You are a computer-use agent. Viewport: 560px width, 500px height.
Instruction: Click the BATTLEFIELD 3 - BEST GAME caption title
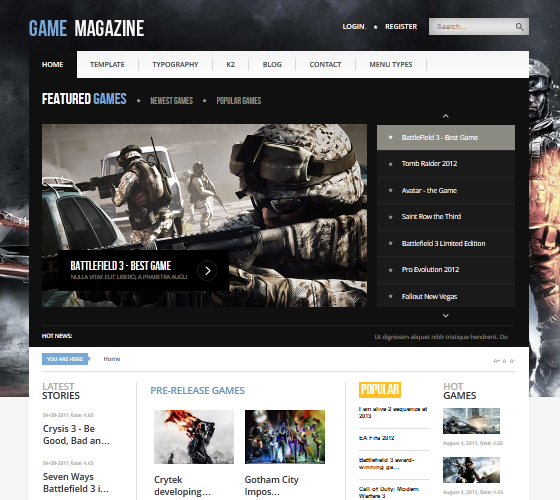tap(121, 266)
